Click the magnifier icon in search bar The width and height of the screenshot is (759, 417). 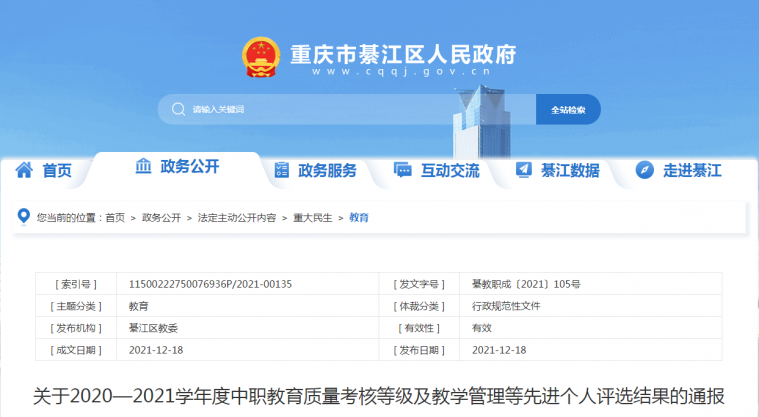pyautogui.click(x=178, y=109)
